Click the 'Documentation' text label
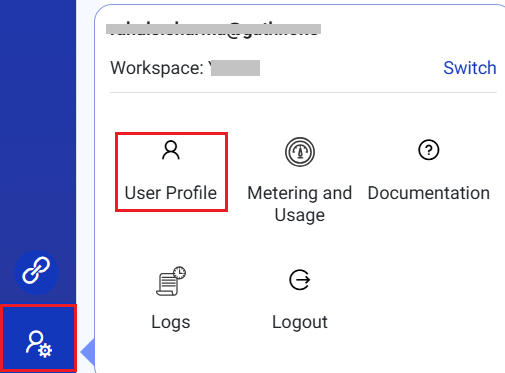 pyautogui.click(x=429, y=193)
